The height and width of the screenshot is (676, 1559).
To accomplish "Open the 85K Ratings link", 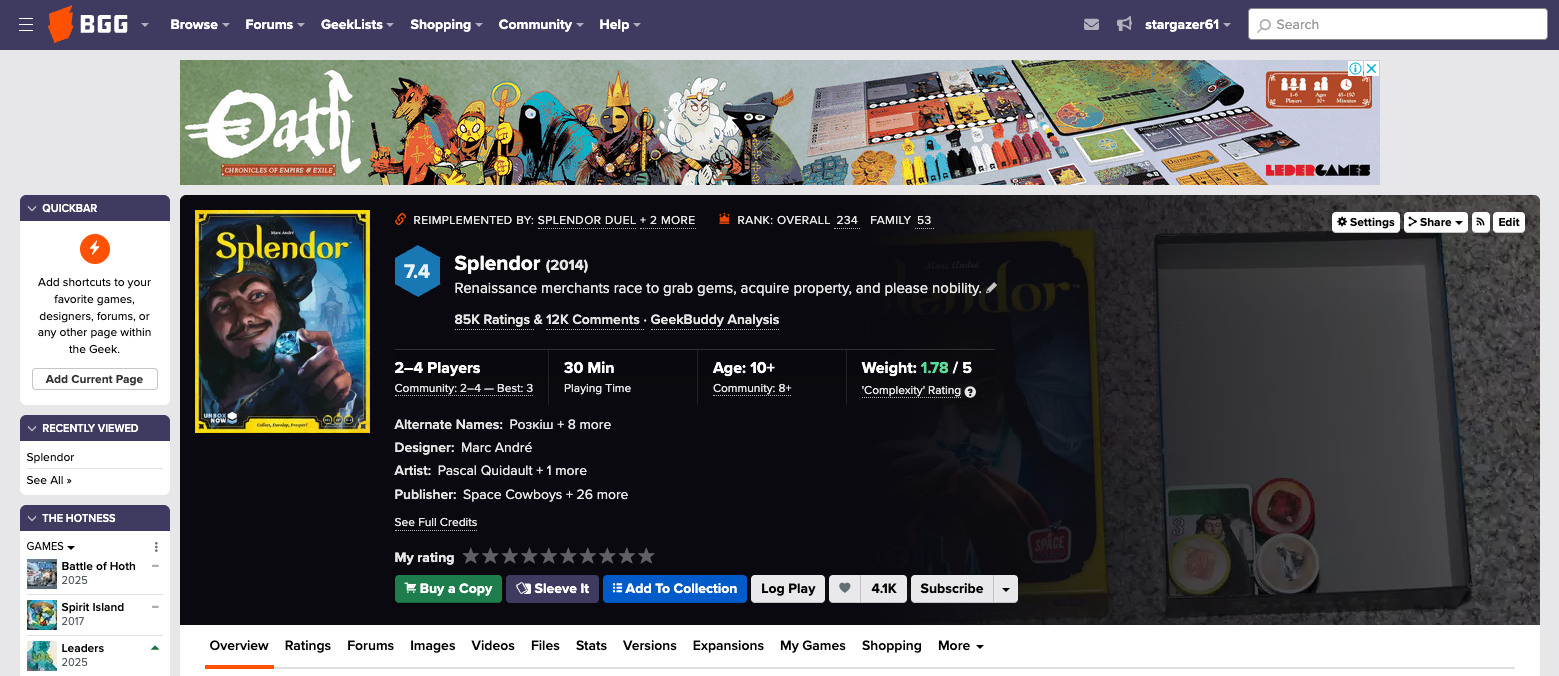I will coord(492,320).
